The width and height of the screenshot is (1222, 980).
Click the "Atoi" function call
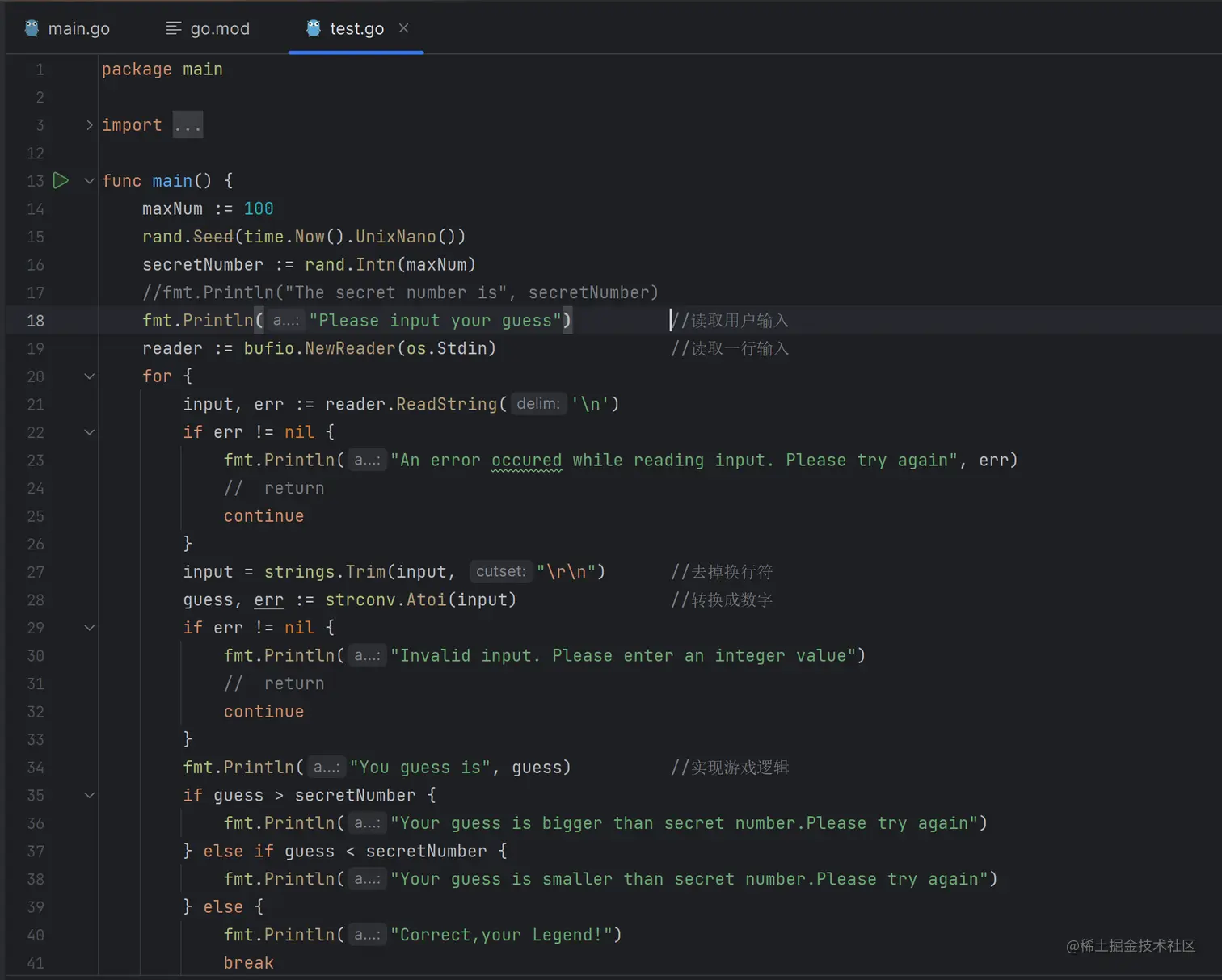(426, 600)
